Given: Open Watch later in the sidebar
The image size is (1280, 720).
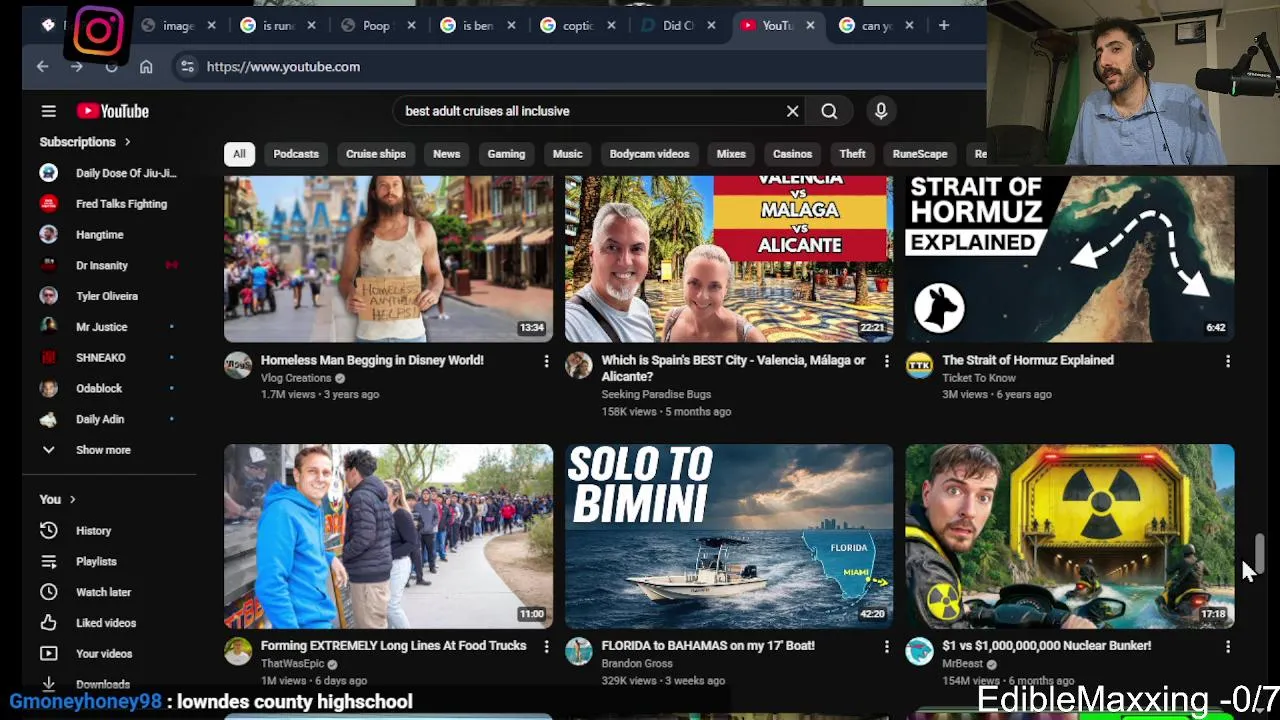Looking at the screenshot, I should [103, 592].
